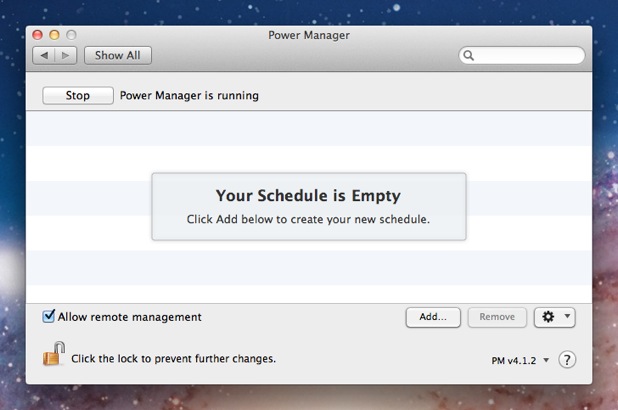The image size is (618, 410).
Task: Select the Your Schedule is Empty heading
Action: (308, 196)
